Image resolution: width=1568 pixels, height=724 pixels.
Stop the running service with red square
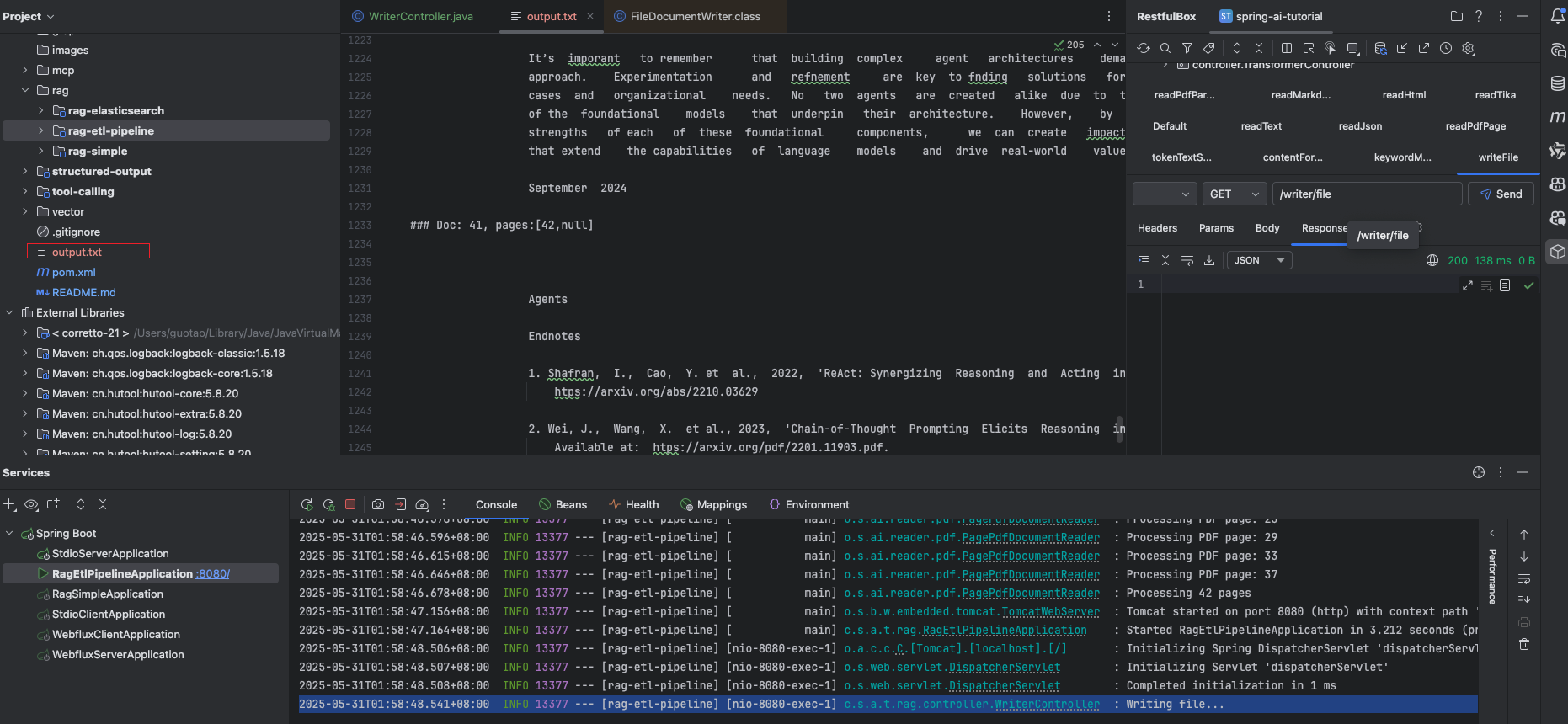point(350,504)
